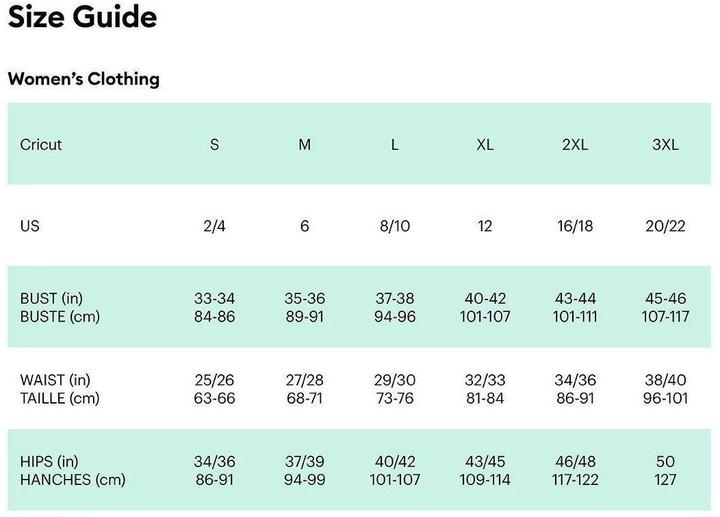This screenshot has height=517, width=720.
Task: Click the 40-42 bust measurement
Action: coord(485,299)
